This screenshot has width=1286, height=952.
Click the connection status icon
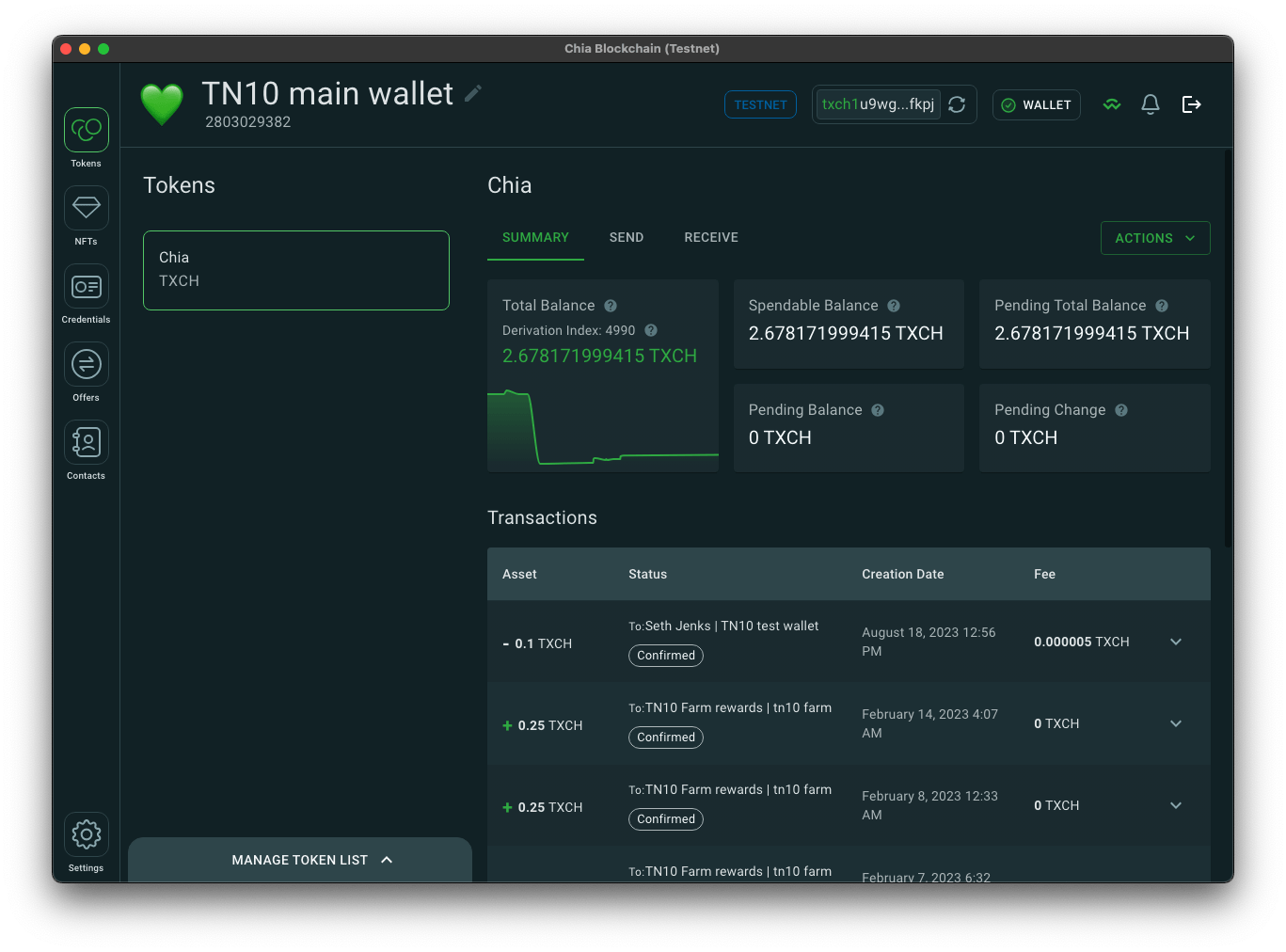[x=1112, y=104]
